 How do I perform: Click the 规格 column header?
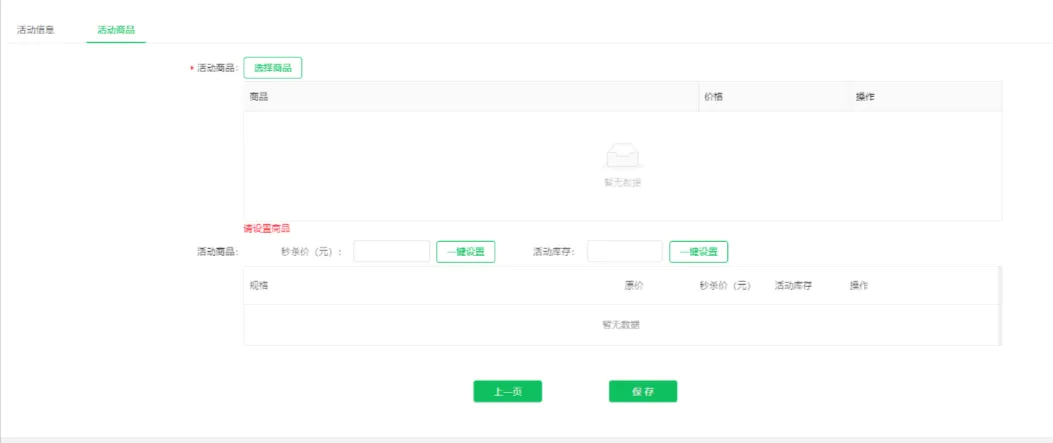click(x=259, y=285)
